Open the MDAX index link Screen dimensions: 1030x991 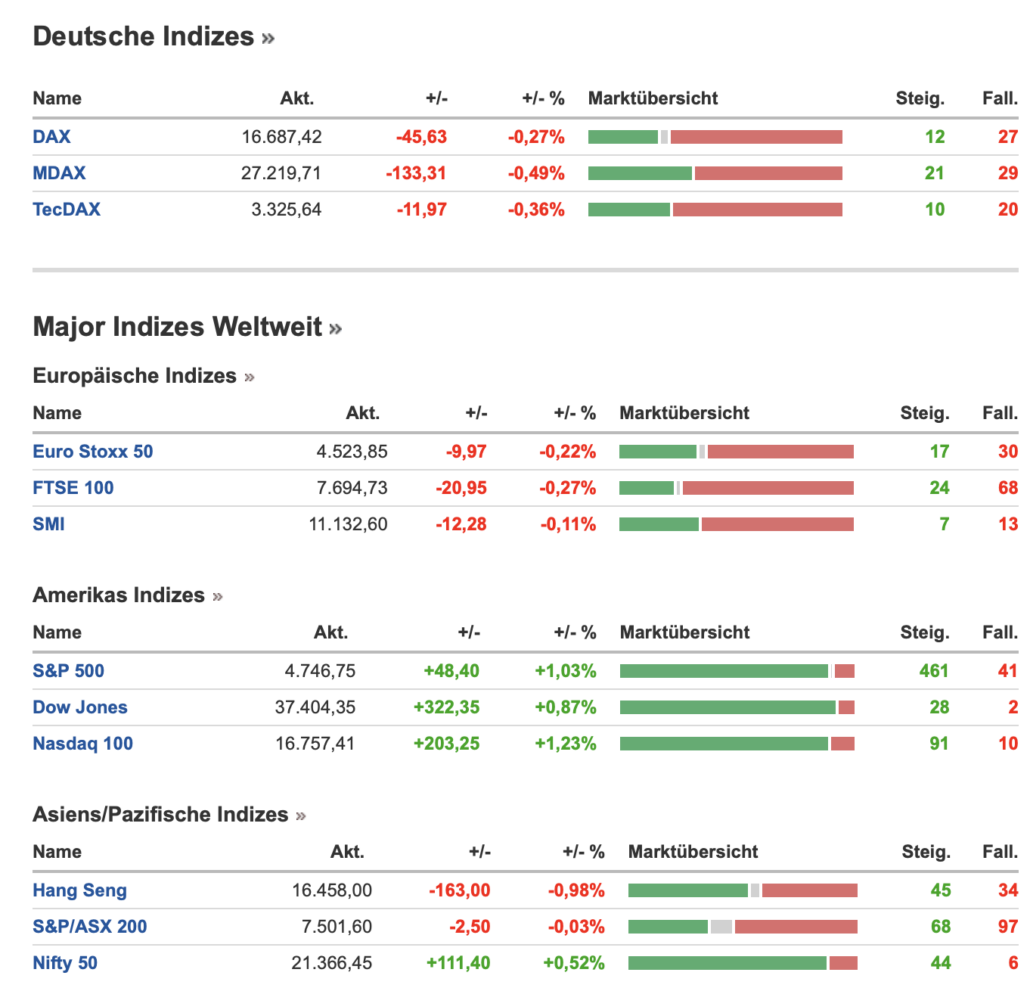point(59,173)
